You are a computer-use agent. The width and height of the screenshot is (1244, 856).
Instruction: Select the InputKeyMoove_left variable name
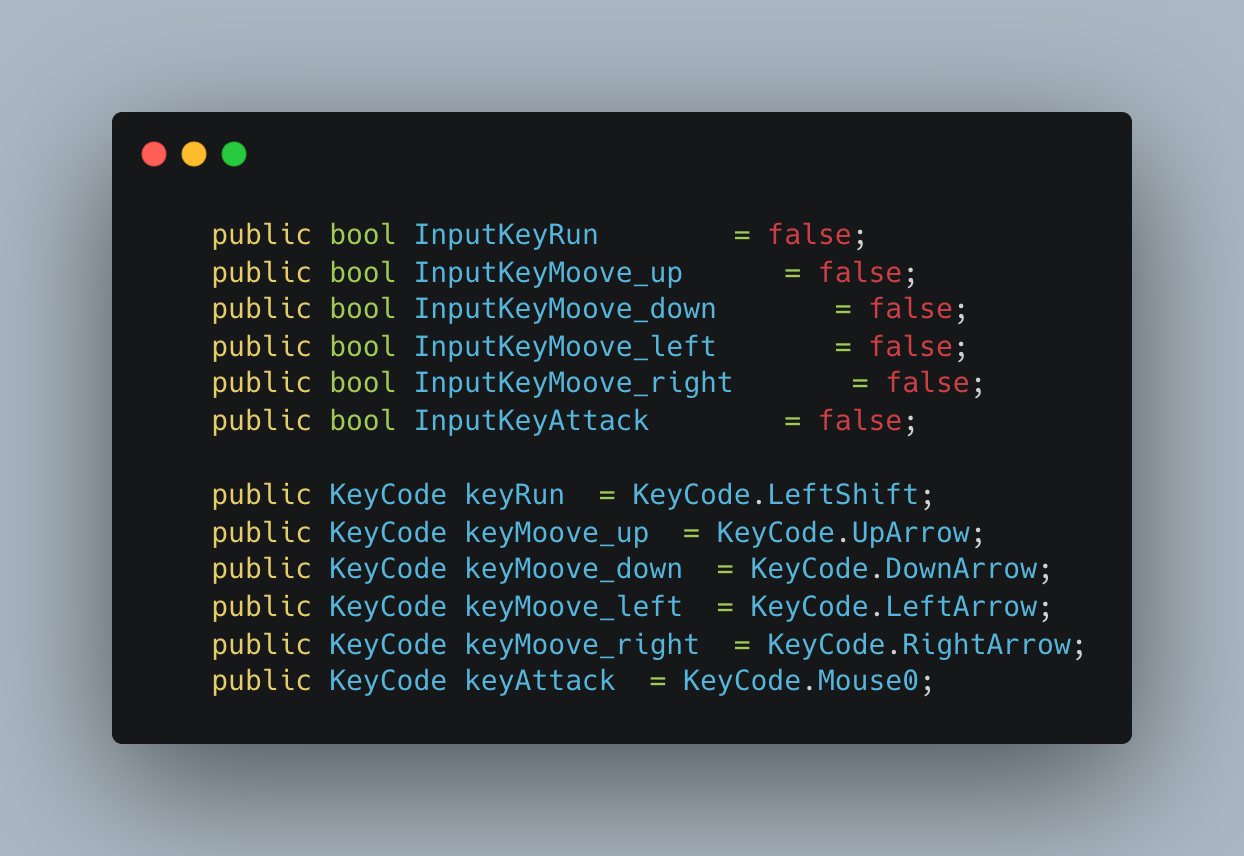(x=565, y=346)
